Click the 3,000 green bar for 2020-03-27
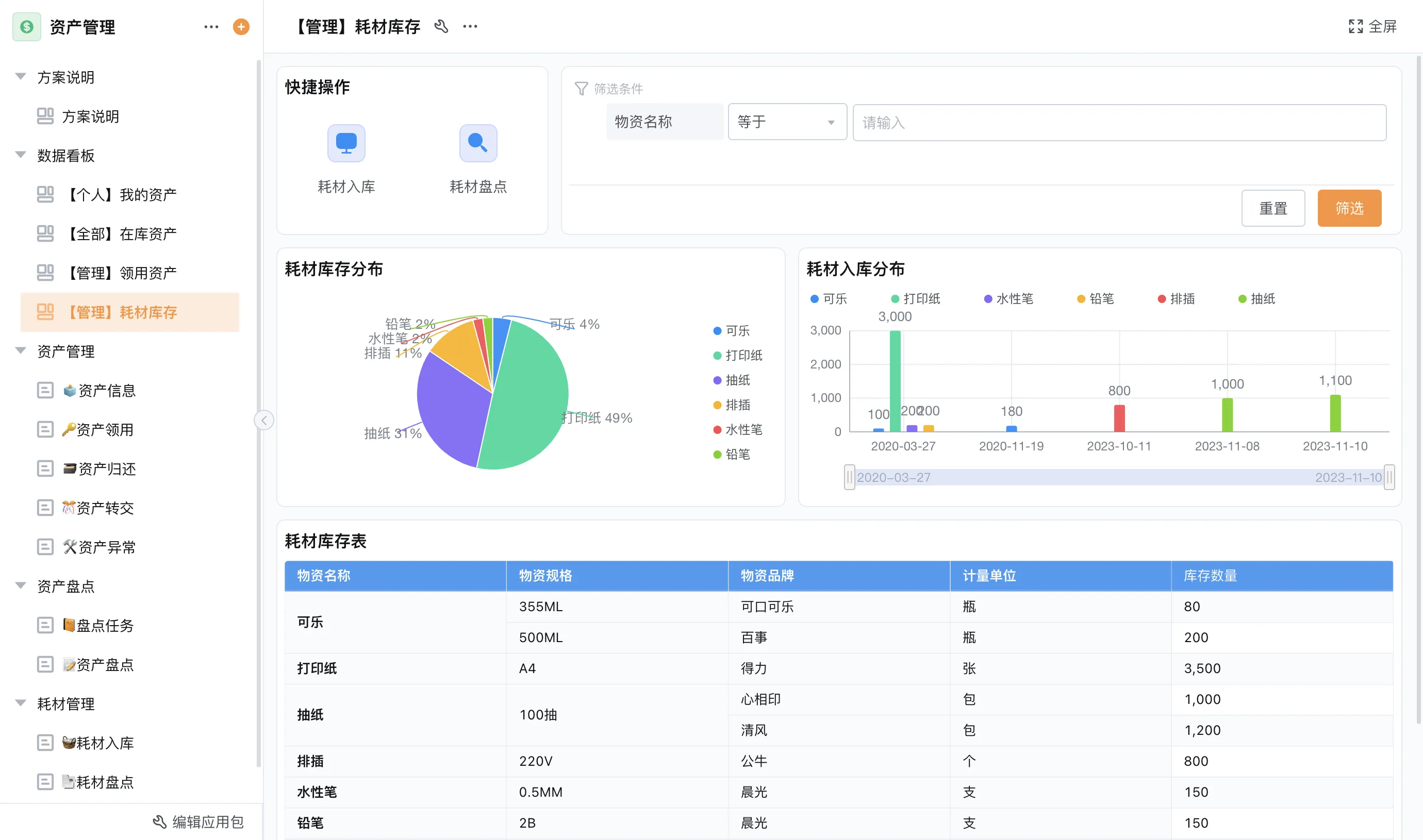 pyautogui.click(x=895, y=381)
